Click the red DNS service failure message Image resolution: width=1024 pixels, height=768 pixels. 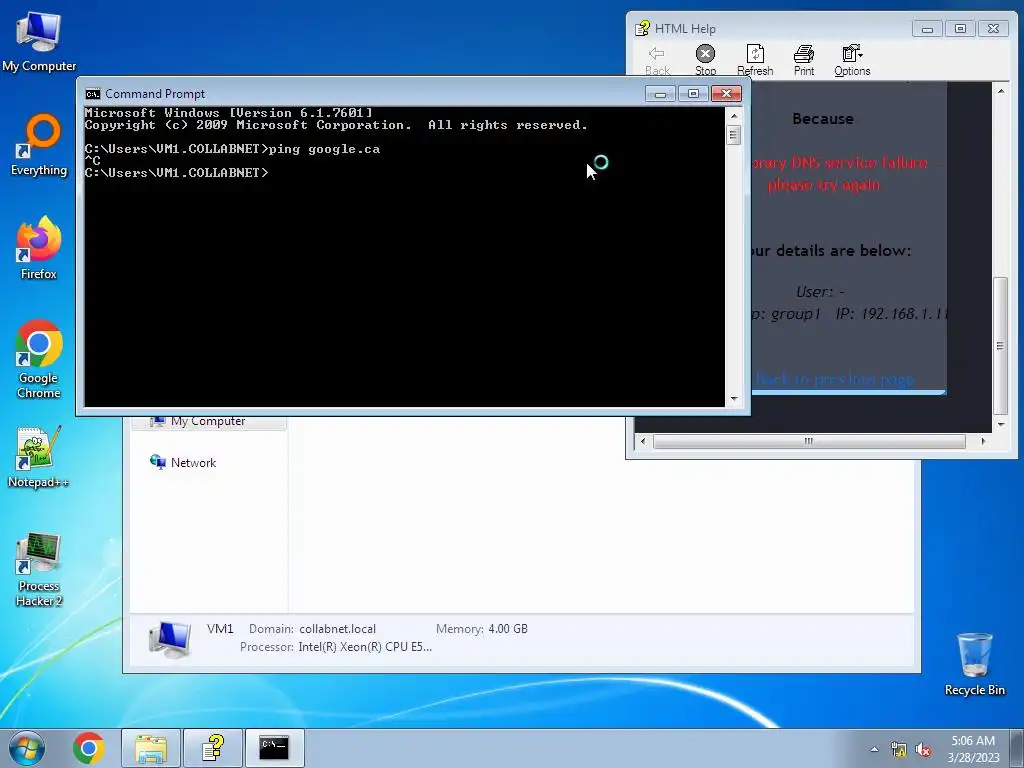coord(839,174)
